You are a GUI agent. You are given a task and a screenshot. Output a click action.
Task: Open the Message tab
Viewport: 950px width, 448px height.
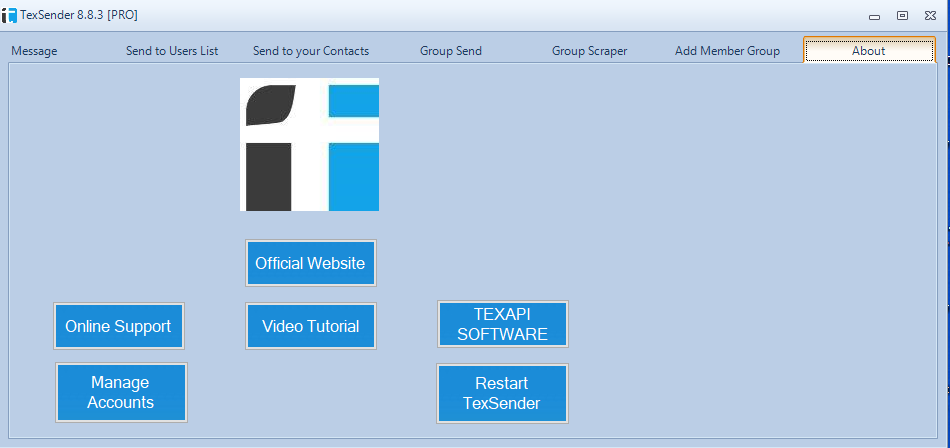click(x=35, y=51)
